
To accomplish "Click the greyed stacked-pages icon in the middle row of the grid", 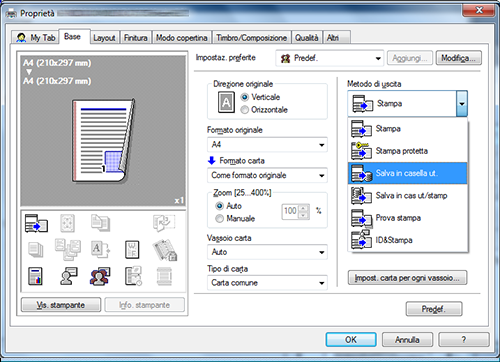I will (x=36, y=250).
